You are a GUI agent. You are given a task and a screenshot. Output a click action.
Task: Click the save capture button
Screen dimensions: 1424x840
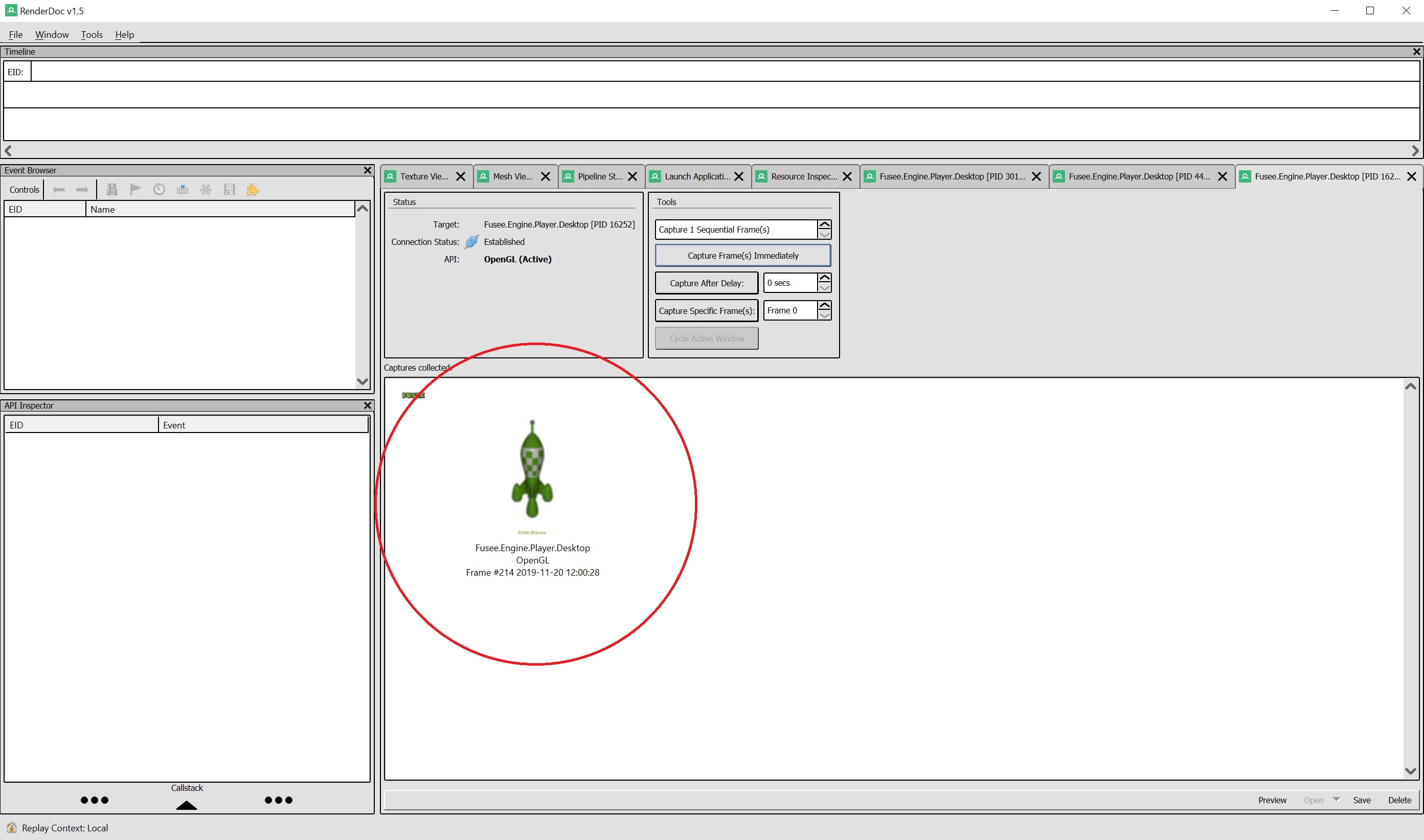1361,798
